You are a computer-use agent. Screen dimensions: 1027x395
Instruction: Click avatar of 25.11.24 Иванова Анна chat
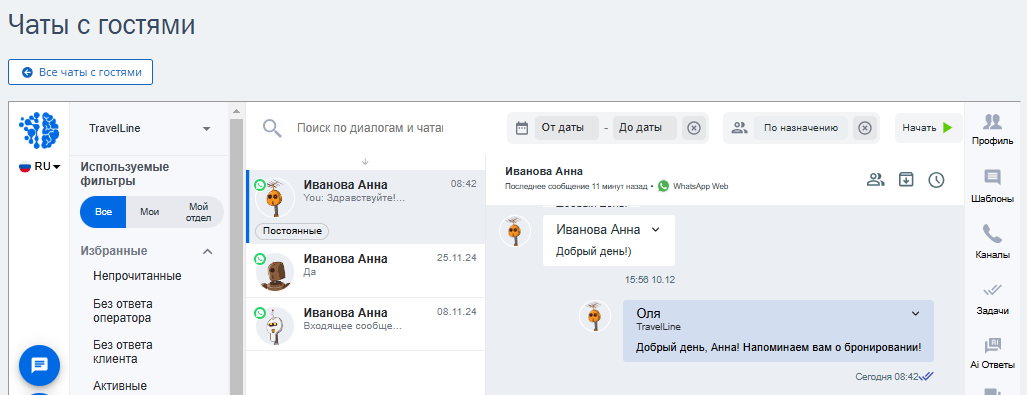coord(275,272)
